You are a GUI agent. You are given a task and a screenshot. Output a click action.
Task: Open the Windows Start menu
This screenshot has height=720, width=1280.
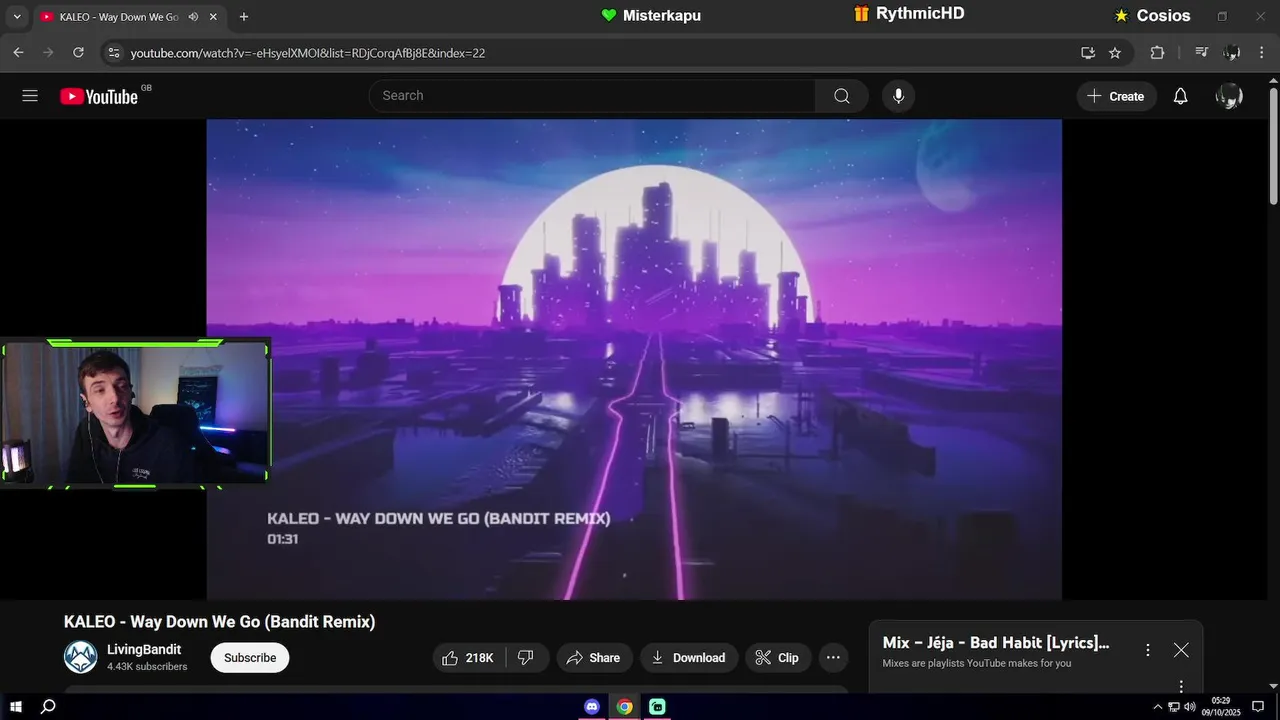pyautogui.click(x=16, y=706)
